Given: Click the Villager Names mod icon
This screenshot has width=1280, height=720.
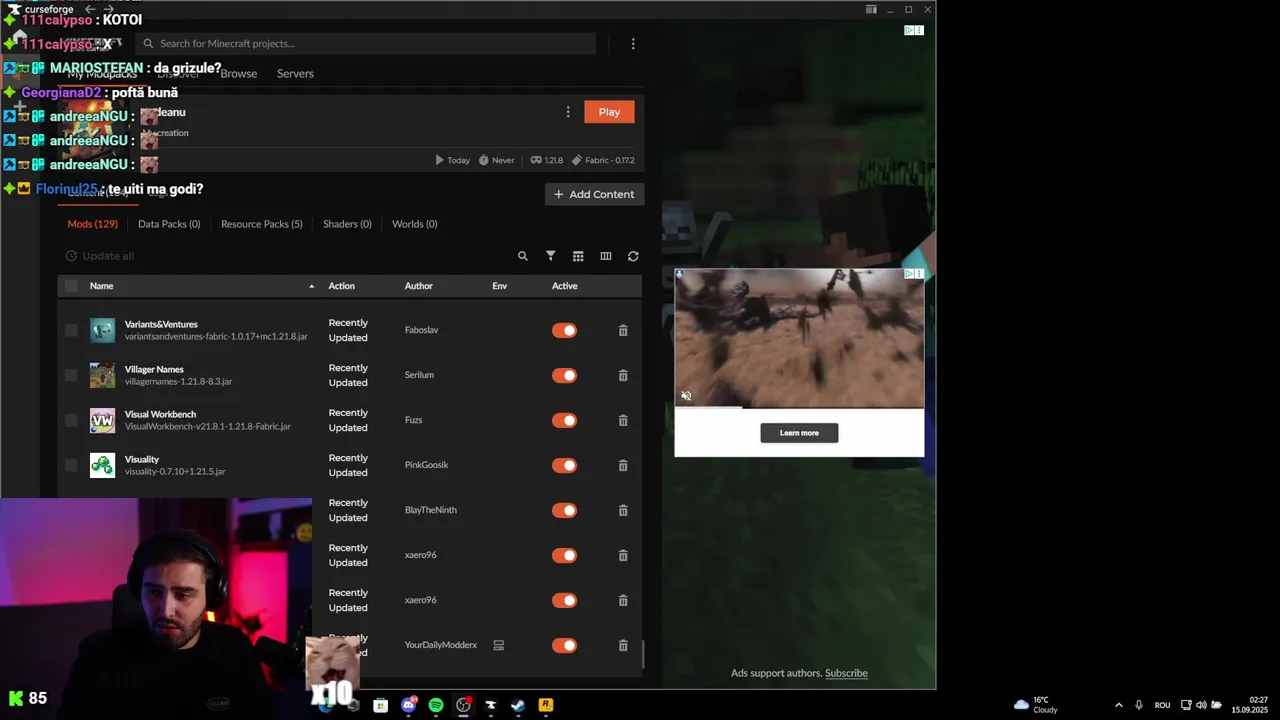Looking at the screenshot, I should pyautogui.click(x=102, y=375).
